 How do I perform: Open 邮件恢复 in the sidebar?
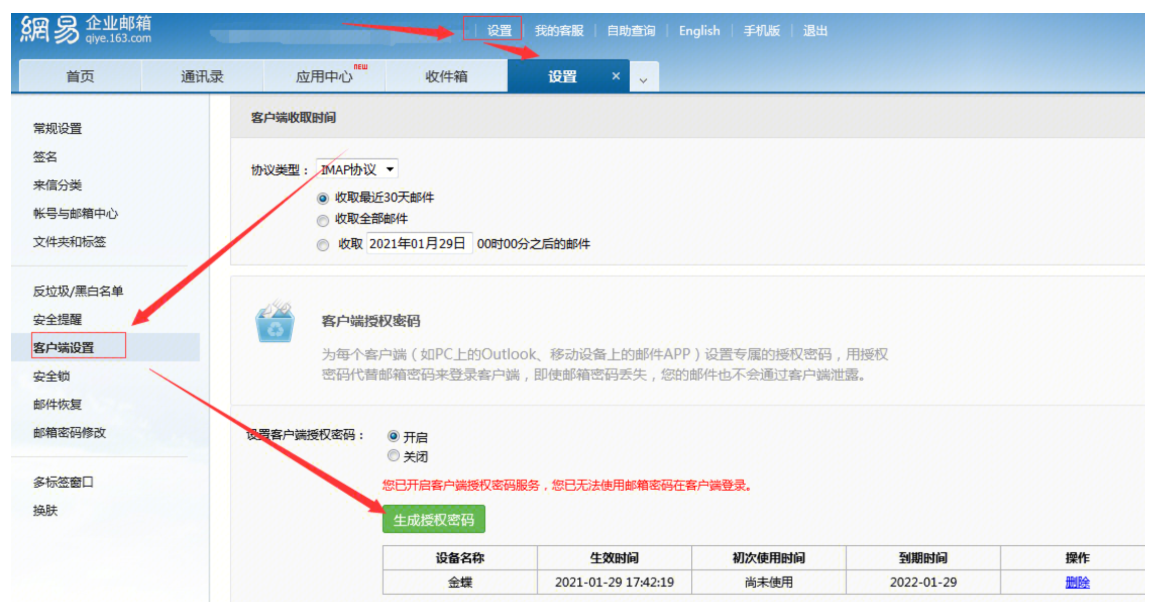[x=58, y=405]
